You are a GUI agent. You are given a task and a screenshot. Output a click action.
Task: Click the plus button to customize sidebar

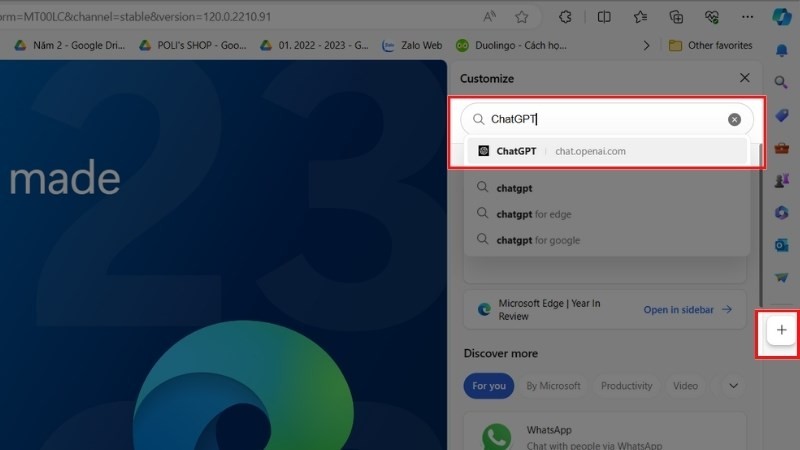click(781, 330)
